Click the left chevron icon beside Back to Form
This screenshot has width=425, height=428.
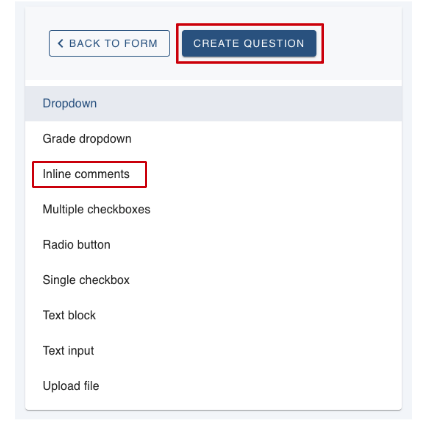coord(60,43)
